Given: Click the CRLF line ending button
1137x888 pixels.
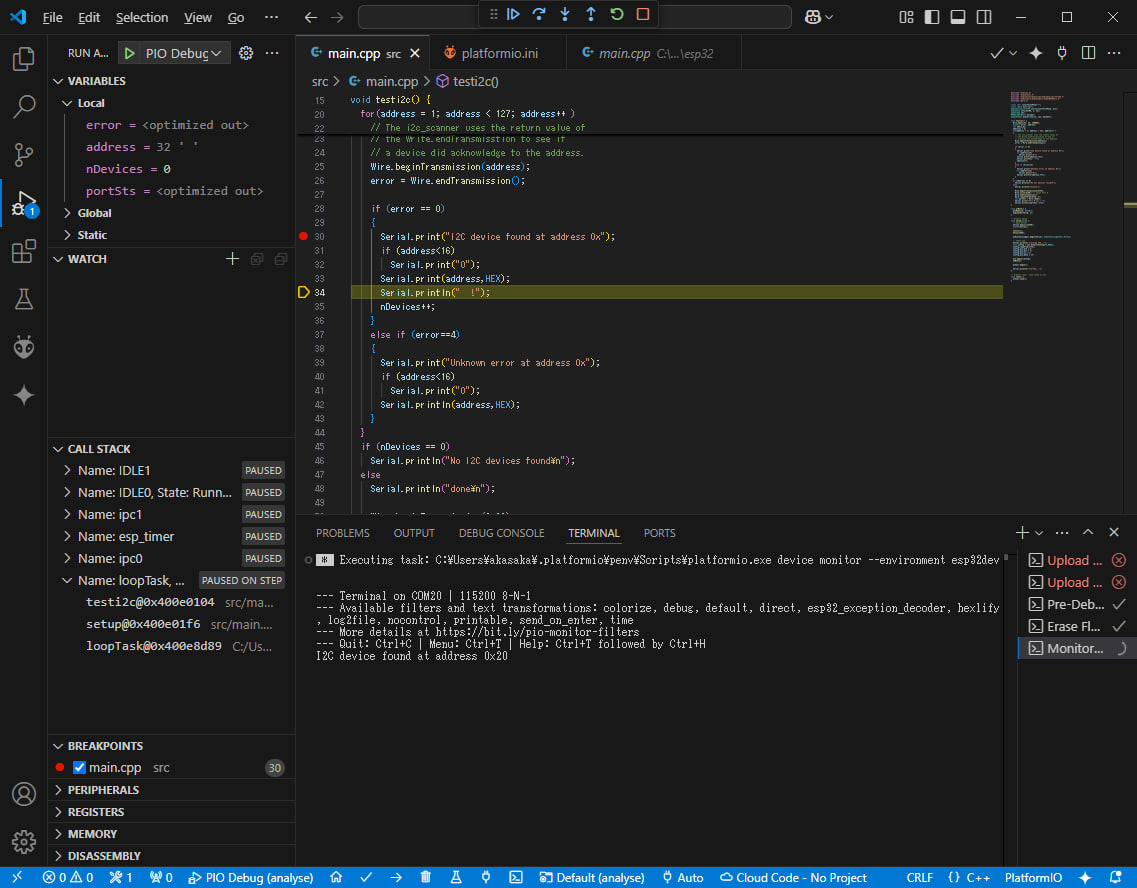Looking at the screenshot, I should click(x=919, y=877).
